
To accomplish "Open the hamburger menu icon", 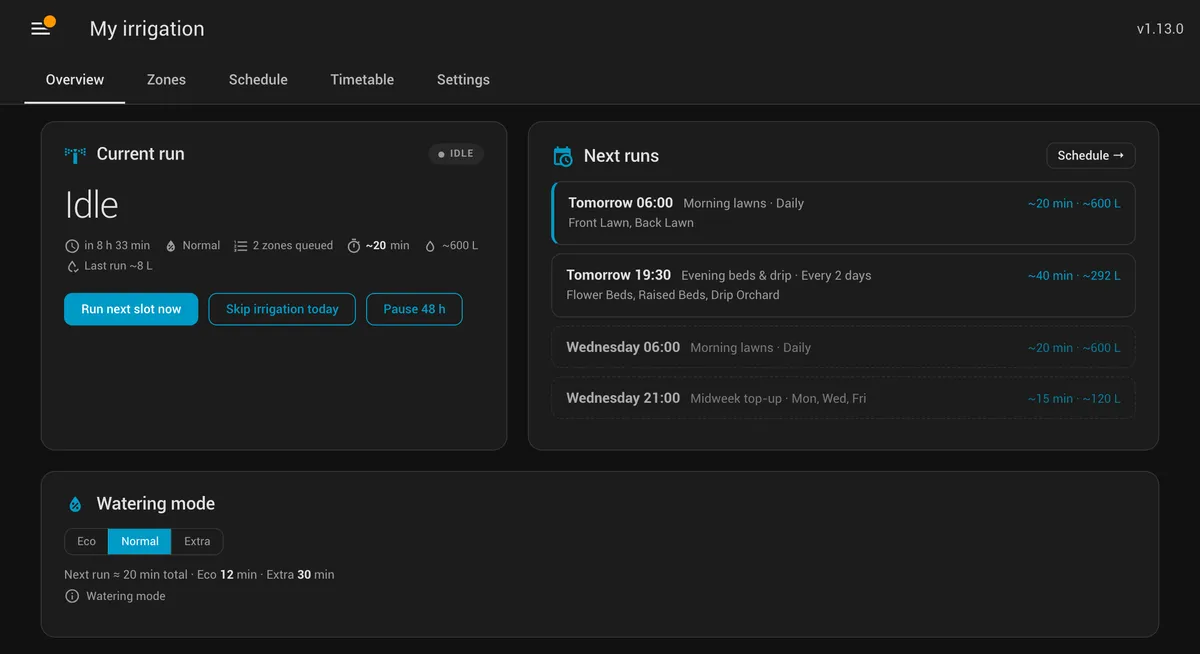I will pyautogui.click(x=41, y=29).
